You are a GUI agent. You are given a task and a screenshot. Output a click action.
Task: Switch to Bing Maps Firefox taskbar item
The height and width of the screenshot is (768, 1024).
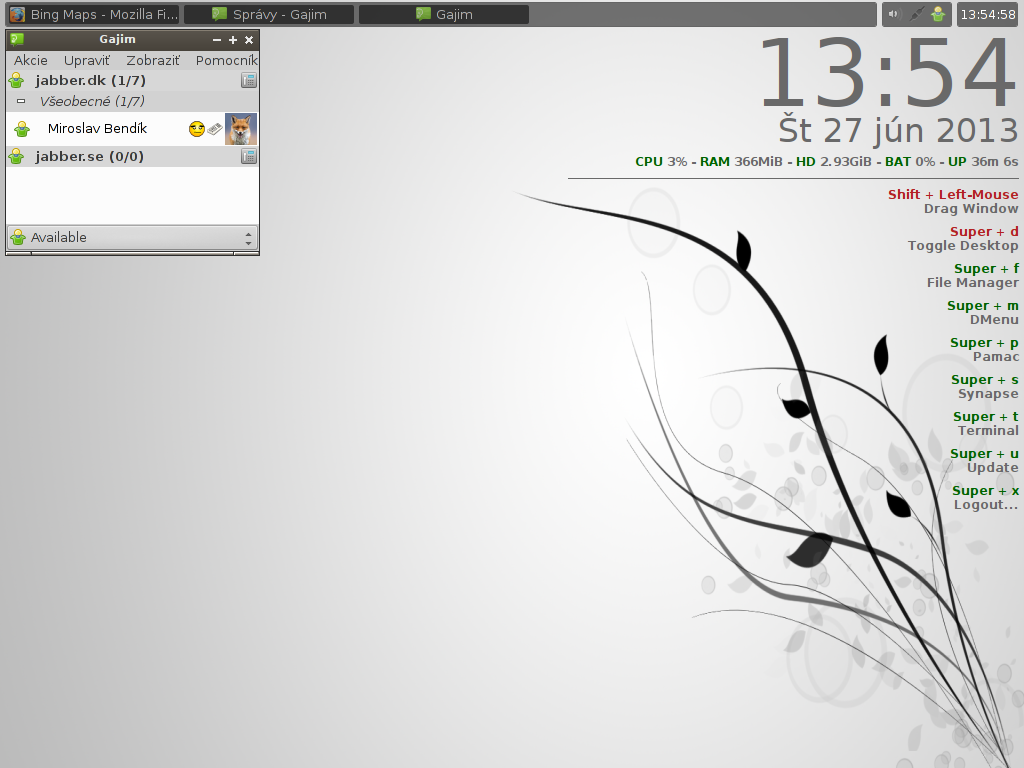[x=94, y=14]
